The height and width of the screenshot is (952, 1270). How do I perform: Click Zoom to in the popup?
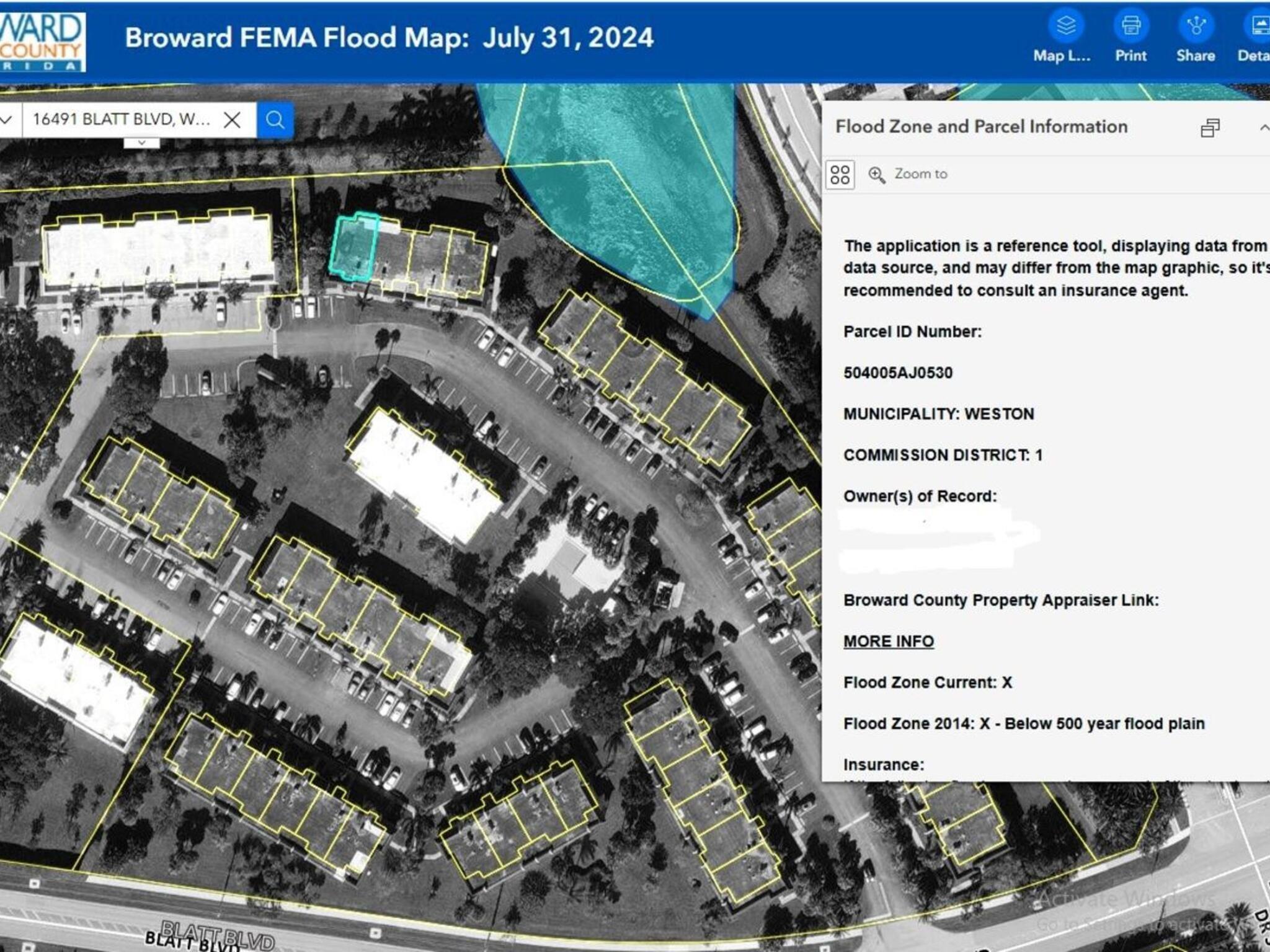909,174
